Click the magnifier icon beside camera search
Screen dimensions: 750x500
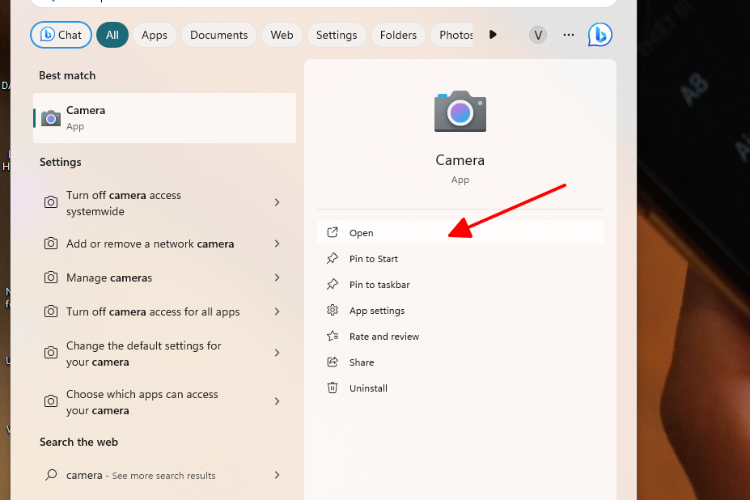51,475
